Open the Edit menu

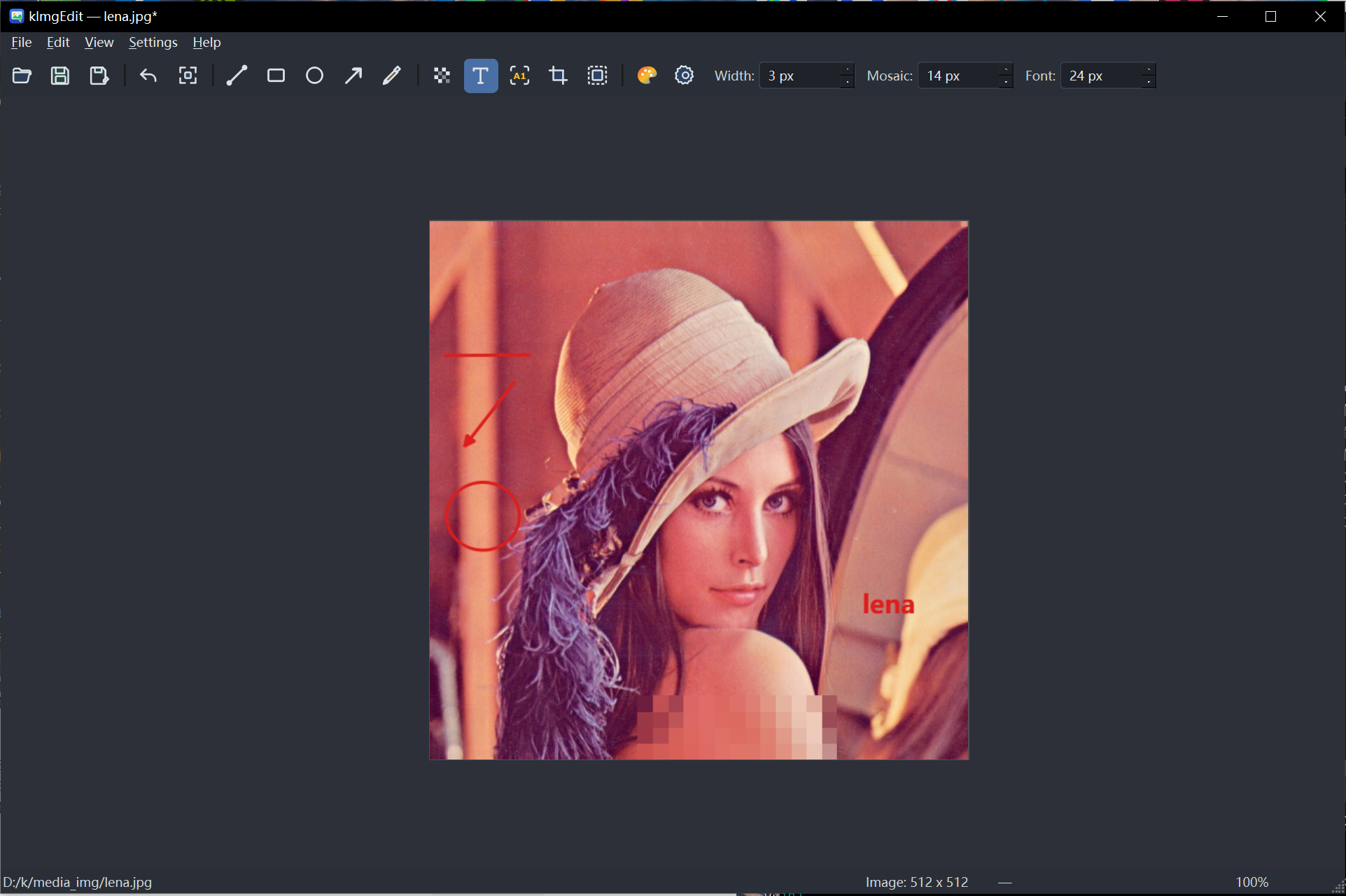[58, 43]
